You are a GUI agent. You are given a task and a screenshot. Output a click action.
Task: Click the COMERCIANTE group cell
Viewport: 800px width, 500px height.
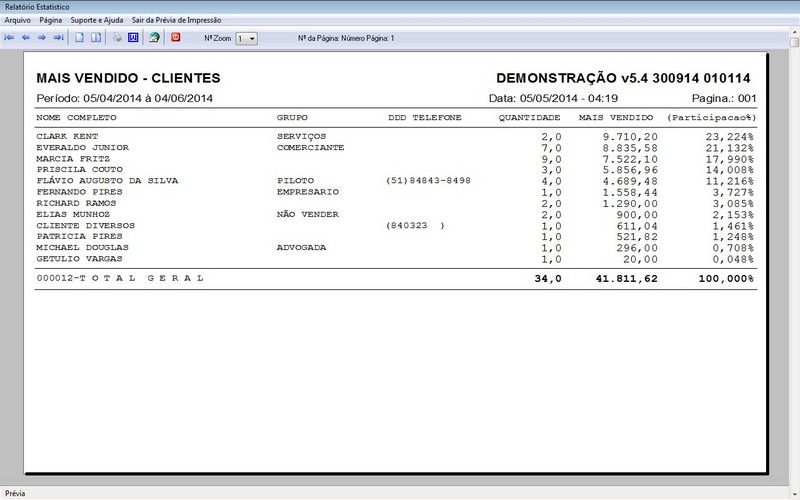[x=311, y=147]
